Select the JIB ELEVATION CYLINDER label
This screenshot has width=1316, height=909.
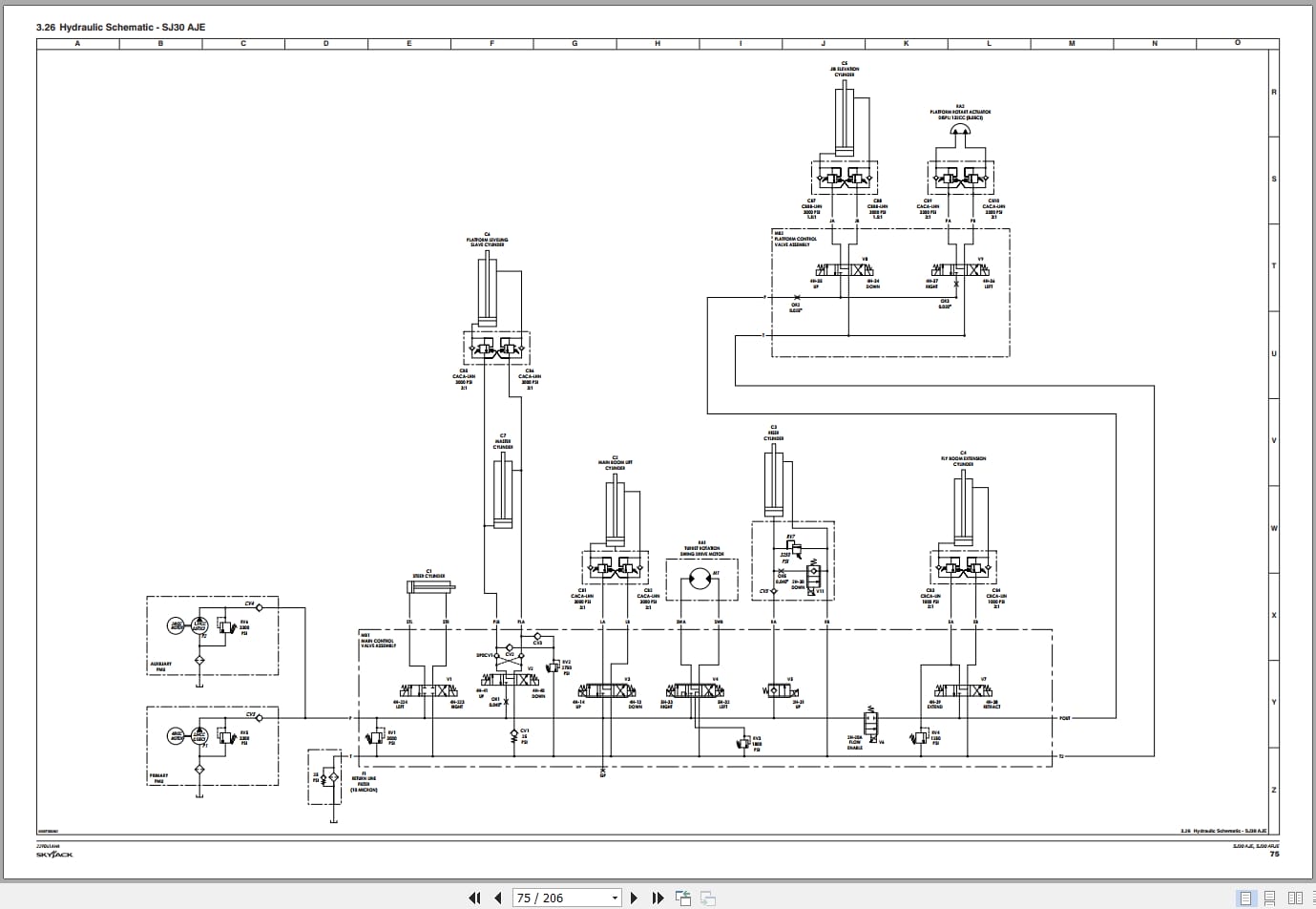[846, 69]
